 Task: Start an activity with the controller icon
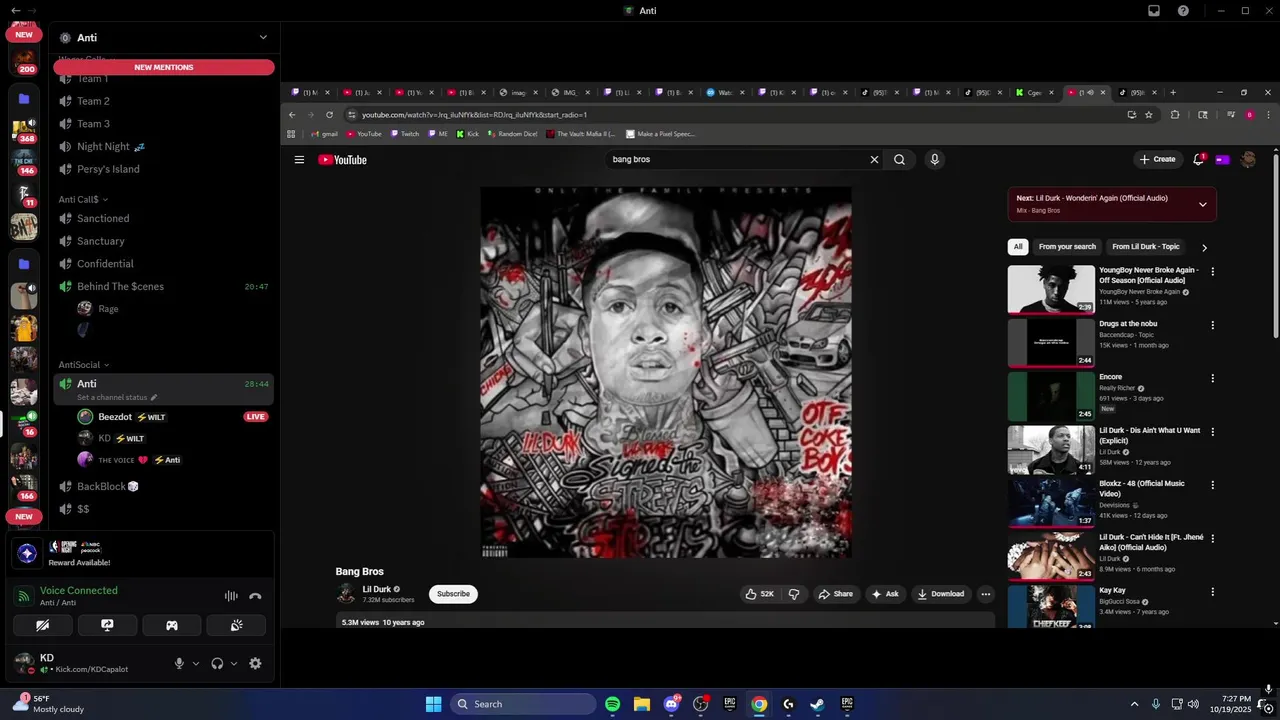point(172,625)
